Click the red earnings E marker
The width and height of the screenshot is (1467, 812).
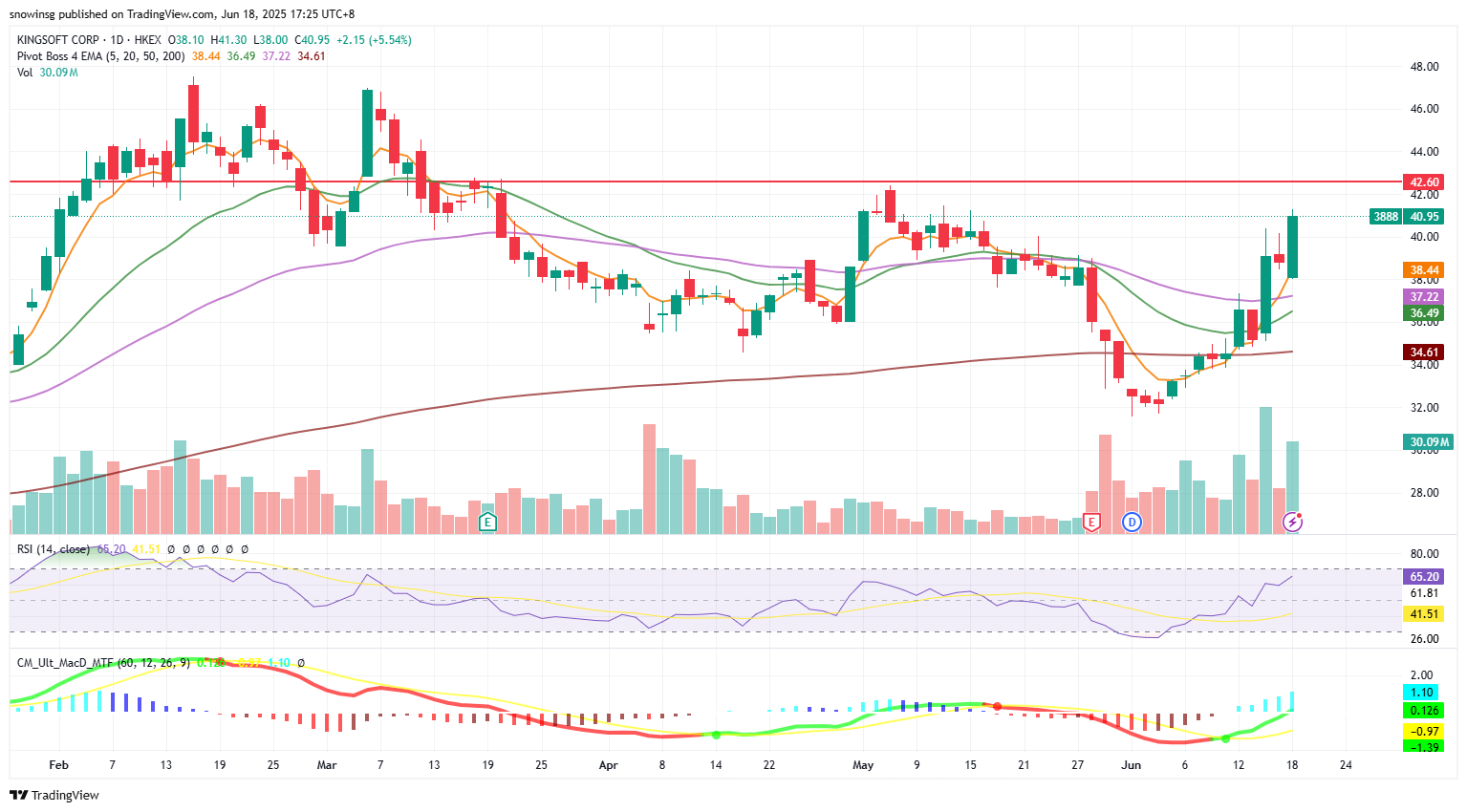pos(1092,522)
